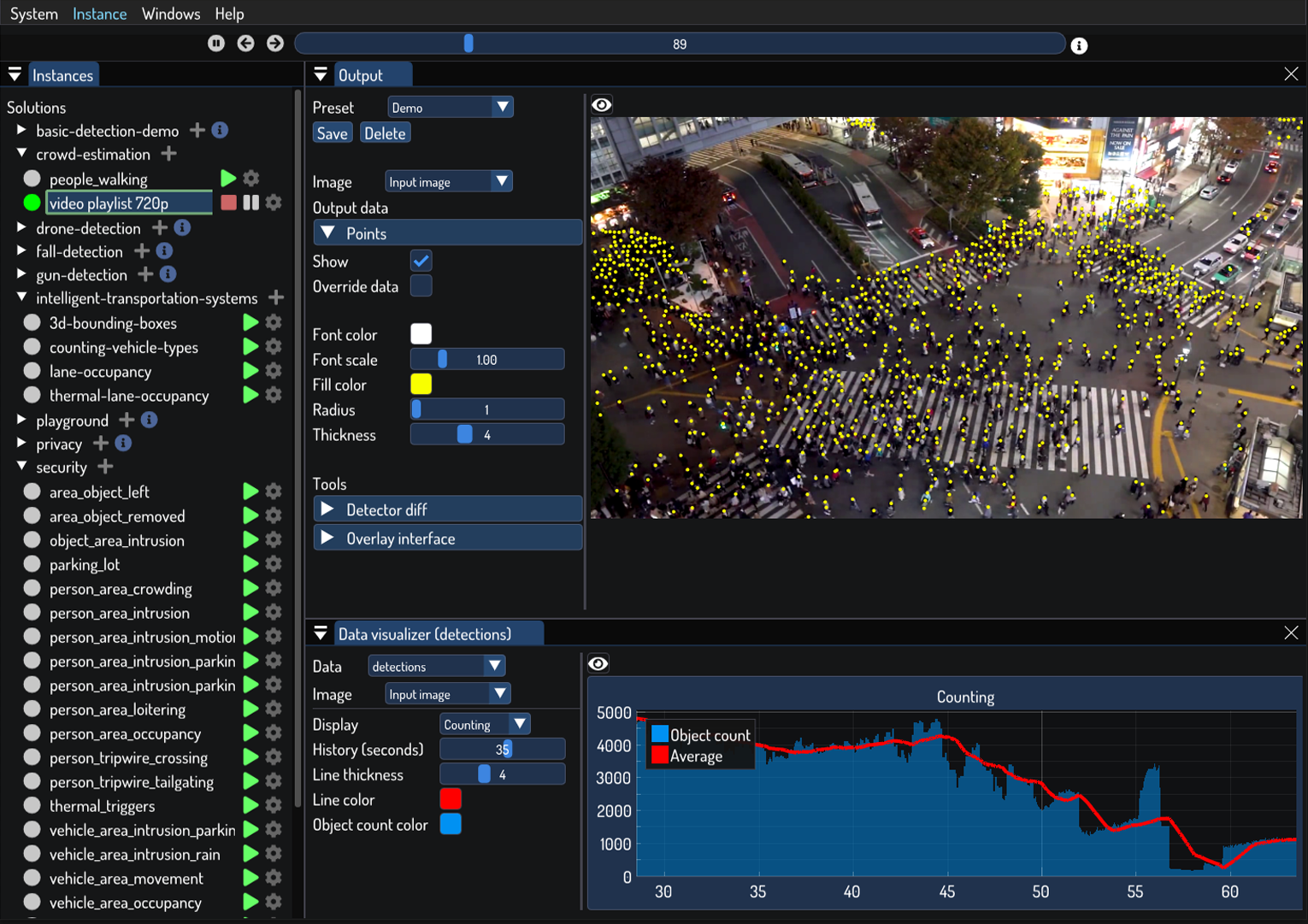Open settings gear for lane-occupancy
1308x924 pixels.
coord(273,371)
